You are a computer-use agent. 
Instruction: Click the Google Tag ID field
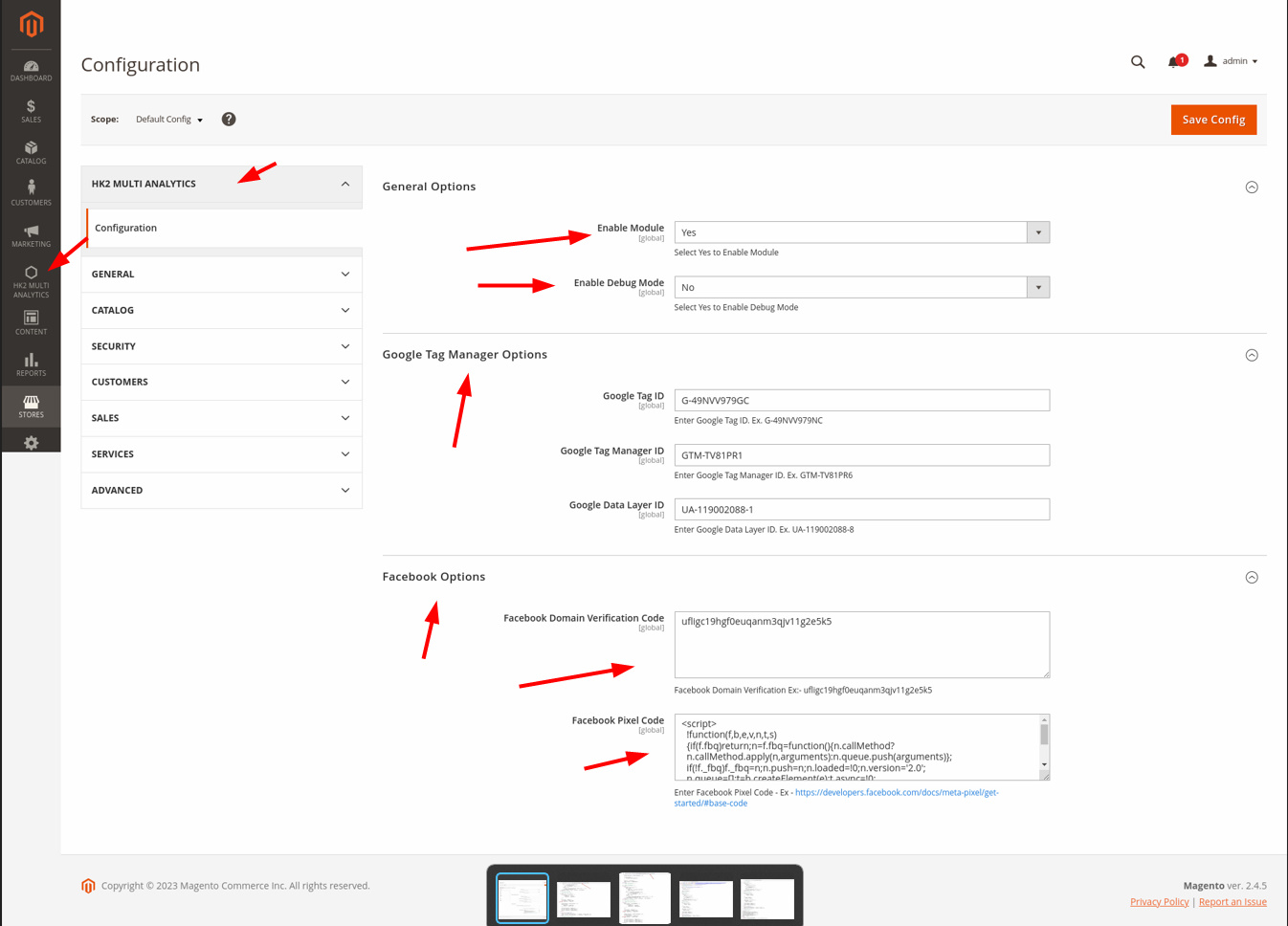pyautogui.click(x=861, y=401)
